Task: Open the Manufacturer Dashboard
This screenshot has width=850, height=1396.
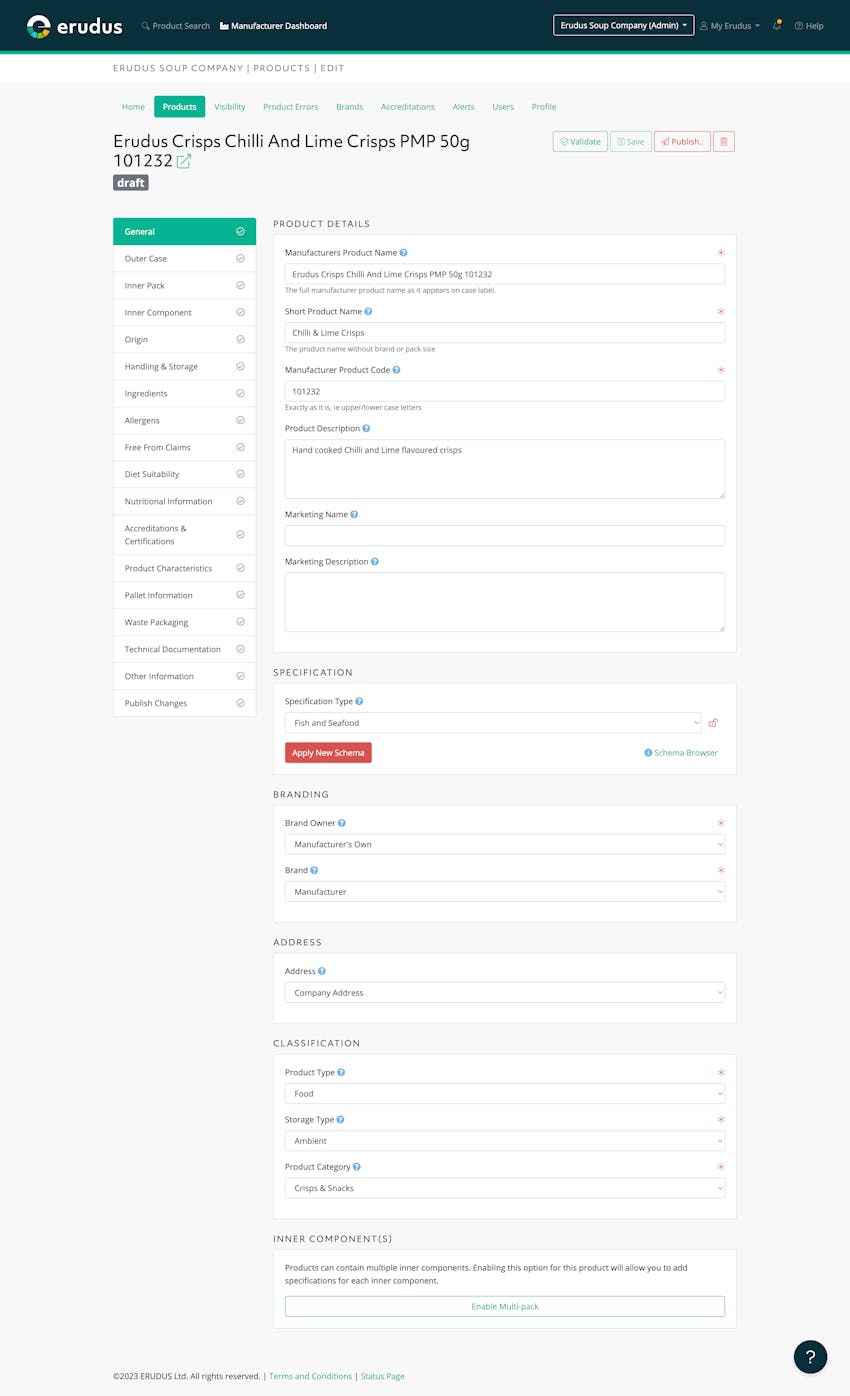Action: 273,26
